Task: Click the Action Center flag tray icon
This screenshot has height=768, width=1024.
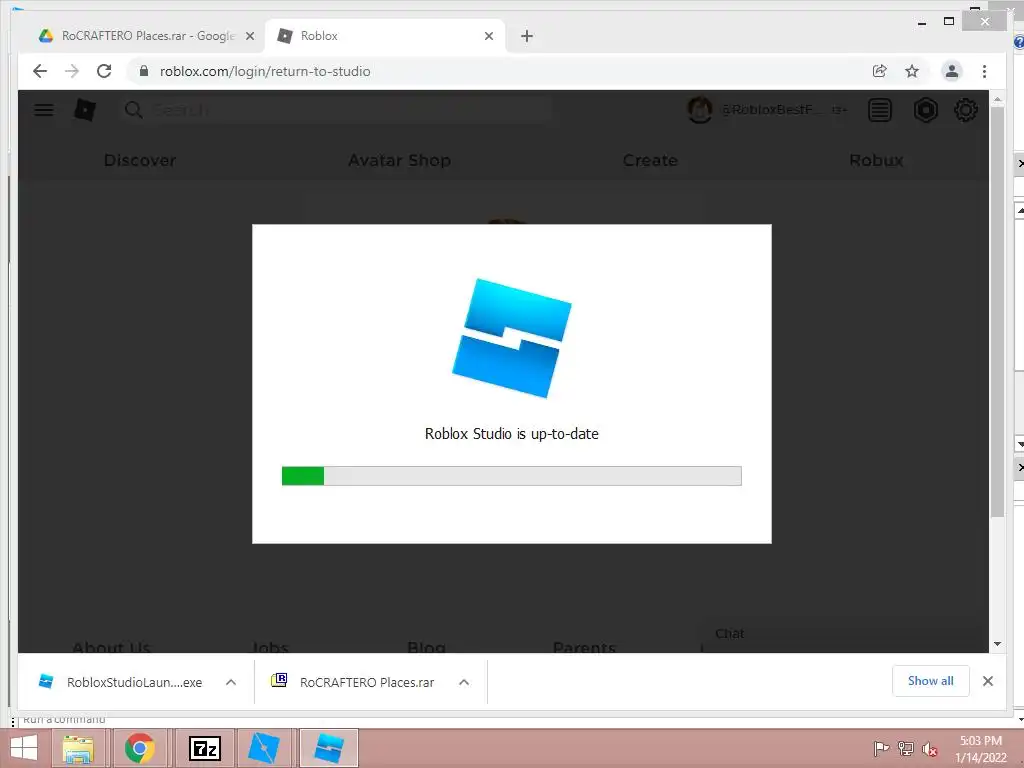Action: tap(881, 748)
